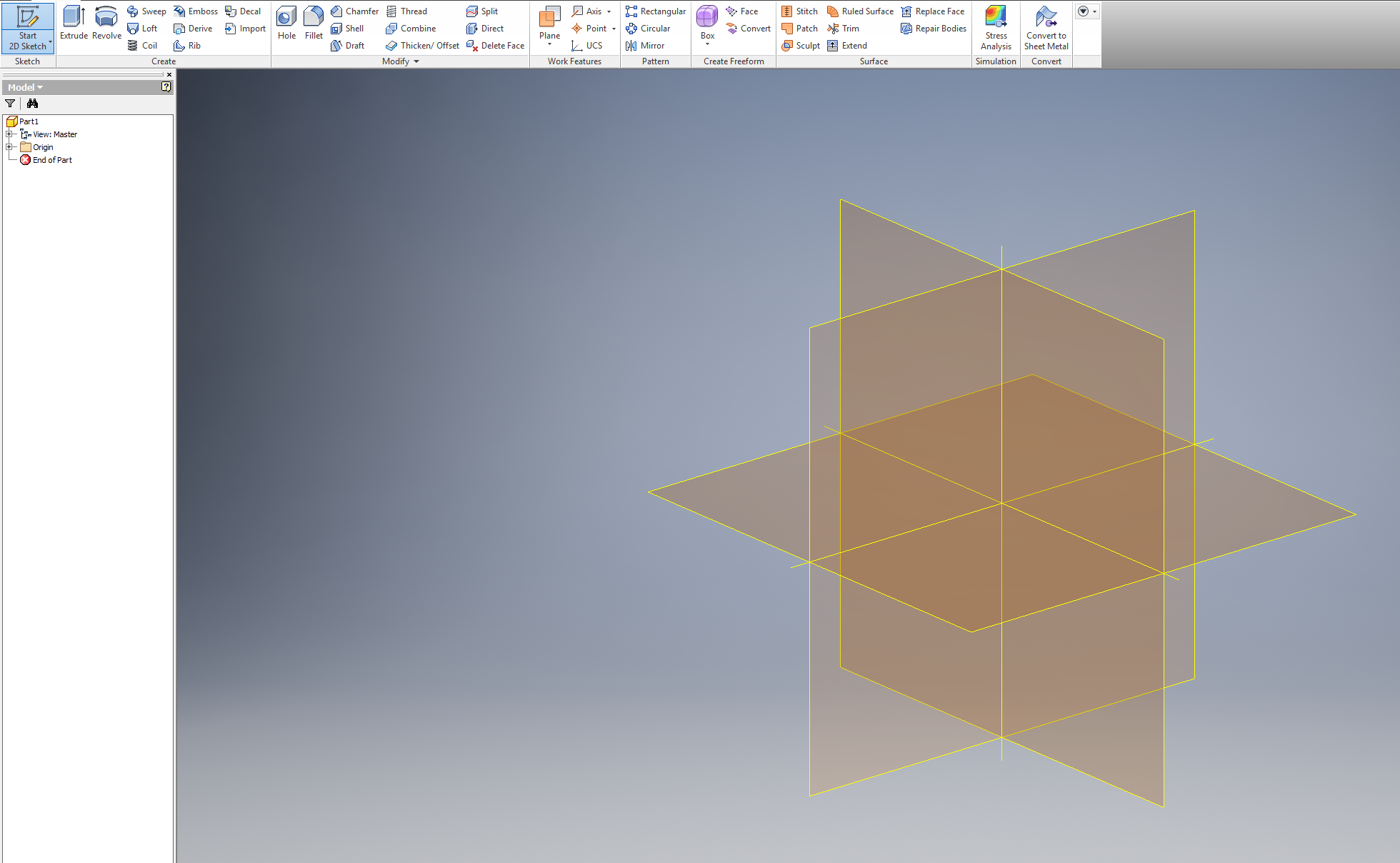
Task: Select the Shell tool
Action: pos(350,29)
